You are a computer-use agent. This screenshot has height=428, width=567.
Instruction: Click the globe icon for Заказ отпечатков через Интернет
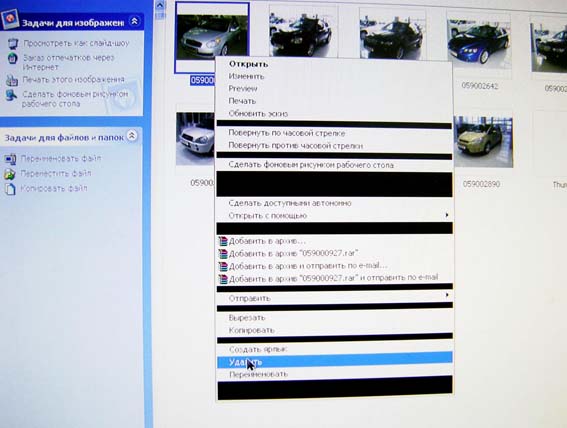pos(12,59)
